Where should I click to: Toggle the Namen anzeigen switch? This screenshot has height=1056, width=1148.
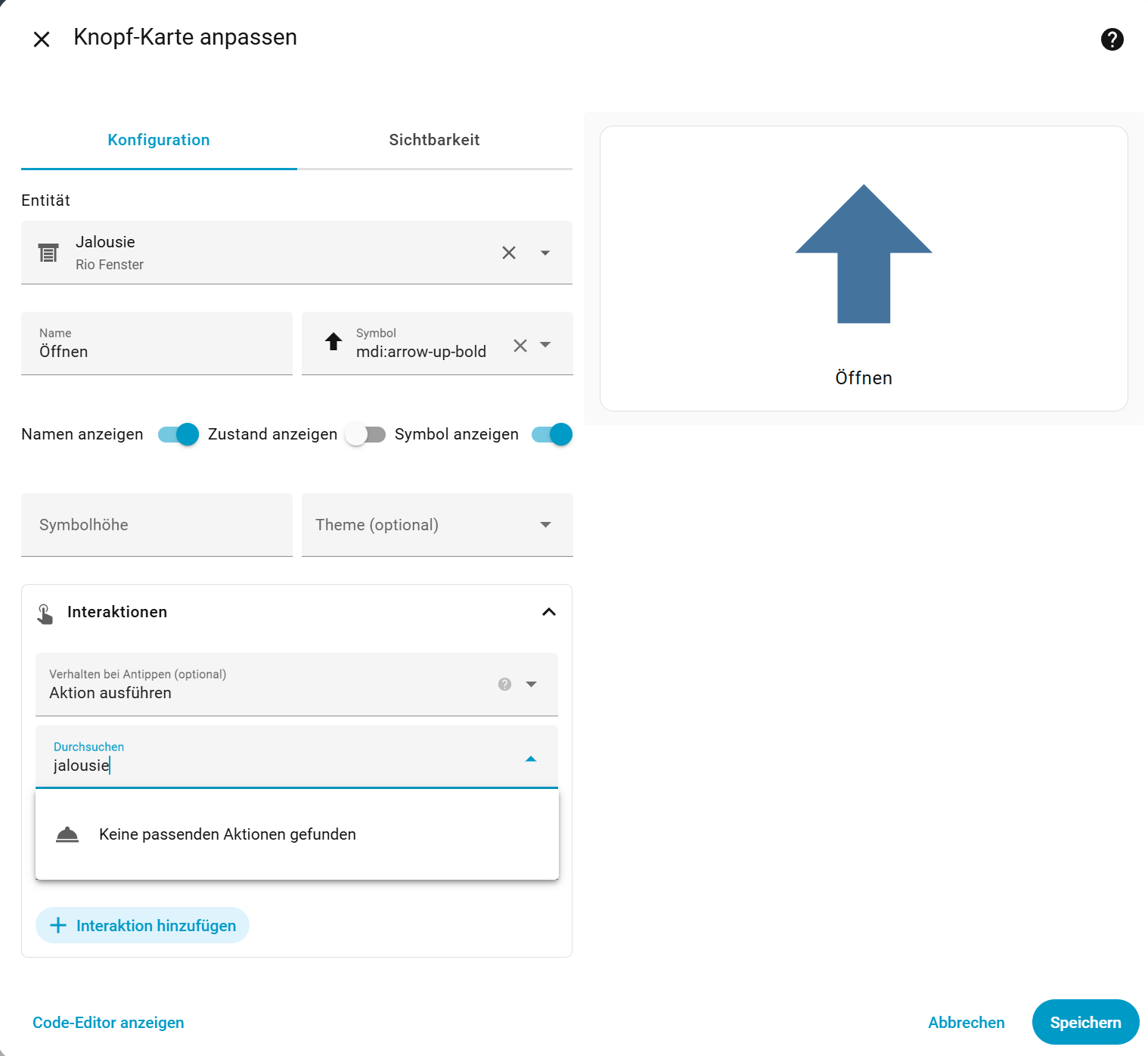pyautogui.click(x=178, y=434)
